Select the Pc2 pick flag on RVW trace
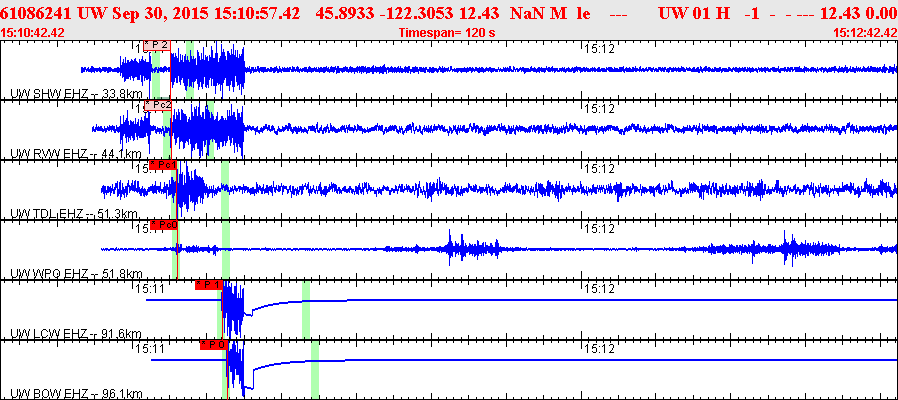This screenshot has width=898, height=400. (158, 105)
